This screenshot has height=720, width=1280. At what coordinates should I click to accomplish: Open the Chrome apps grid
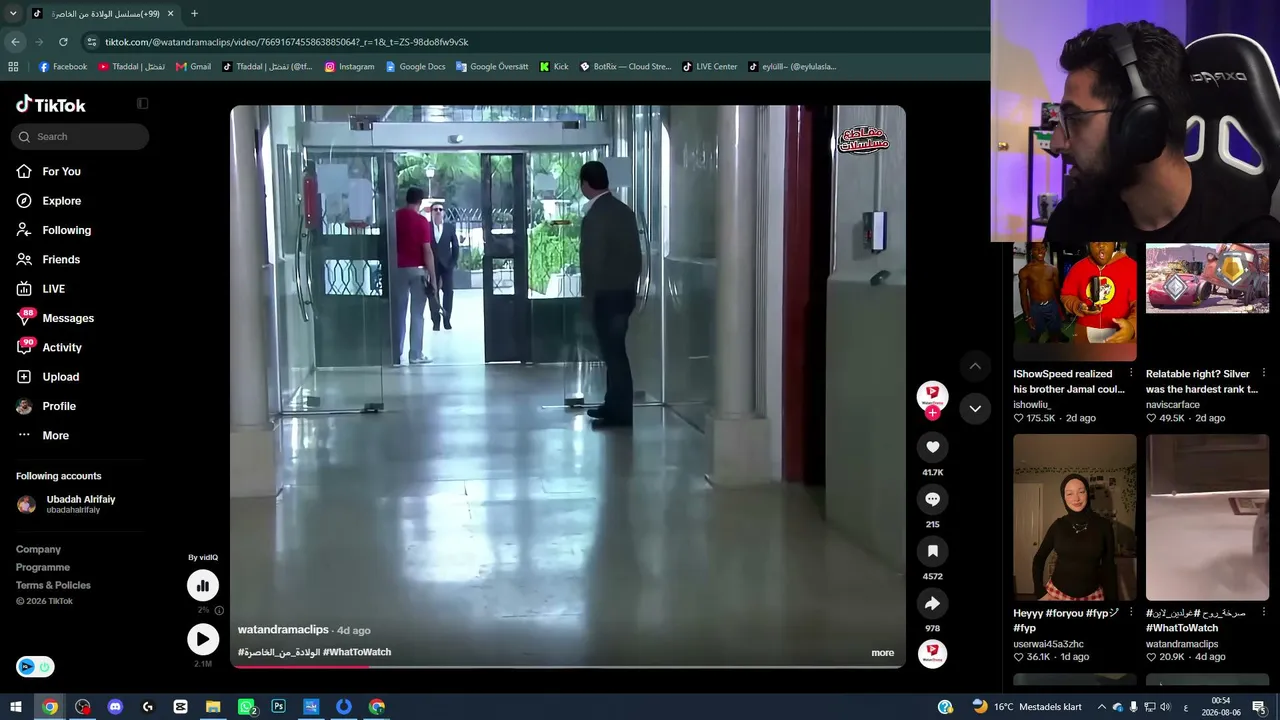pos(13,67)
